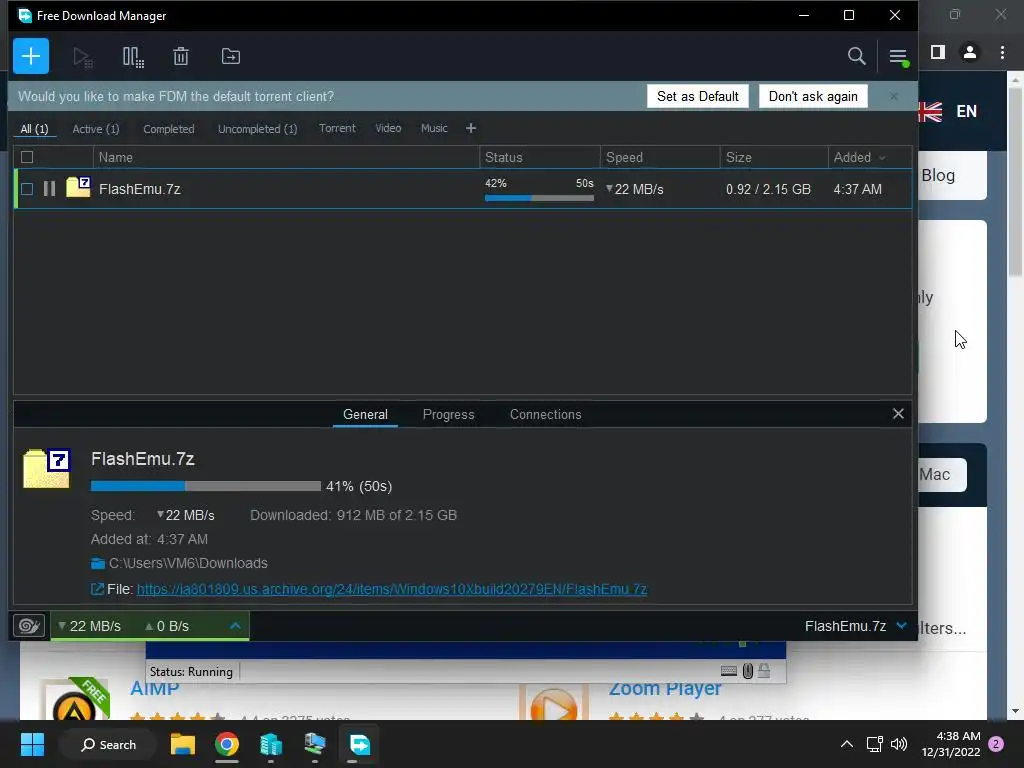Open the network computers taskbar app
Viewport: 1024px width, 768px height.
tap(315, 744)
